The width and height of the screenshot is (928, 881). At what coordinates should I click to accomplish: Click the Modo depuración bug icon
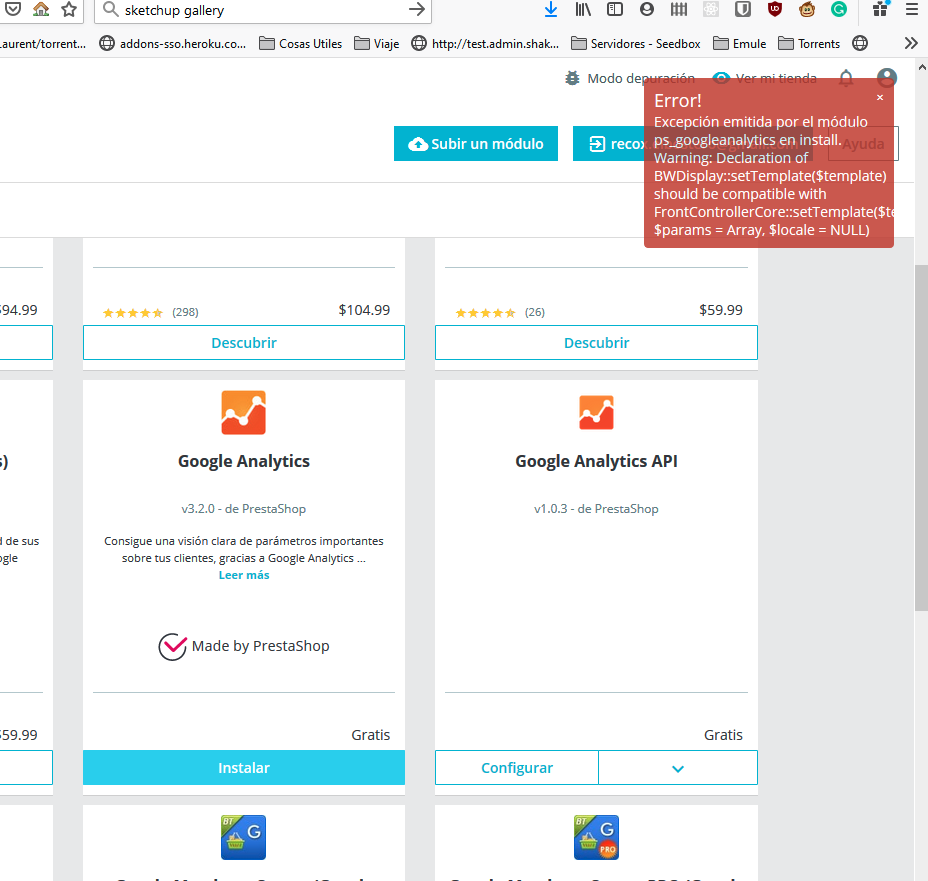[x=572, y=78]
